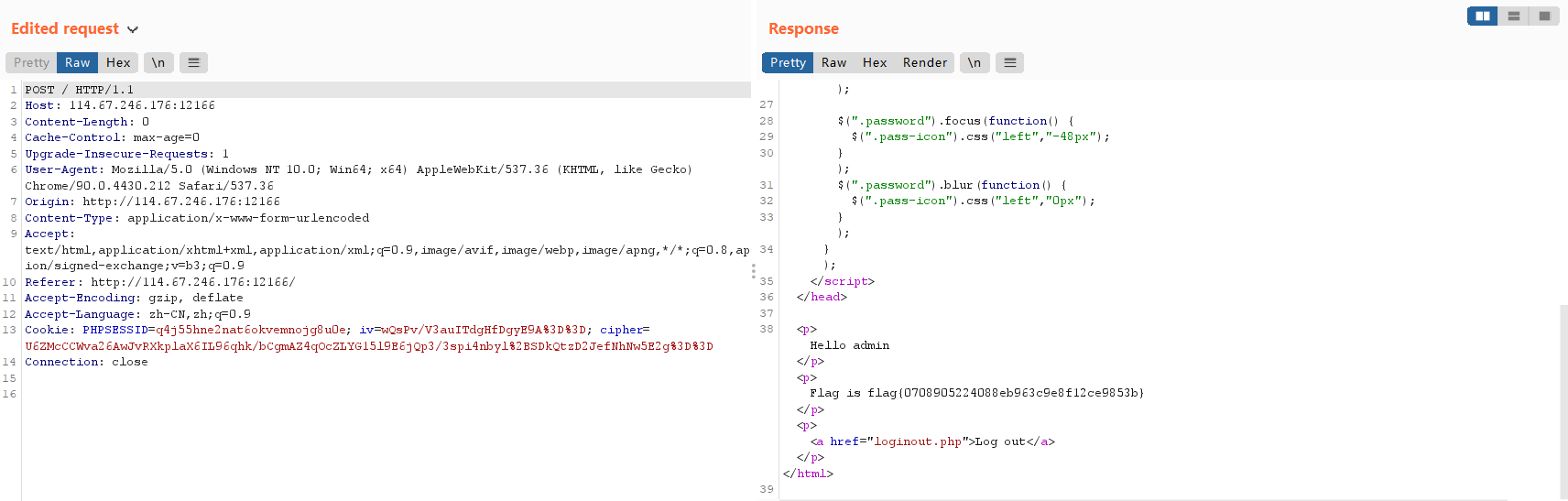
Task: Click the '.password' focus function line
Action: point(955,121)
